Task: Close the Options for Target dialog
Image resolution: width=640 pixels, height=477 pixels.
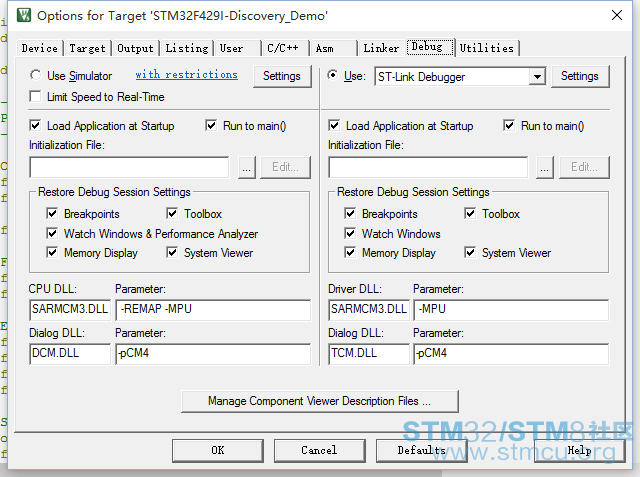Action: pyautogui.click(x=617, y=16)
